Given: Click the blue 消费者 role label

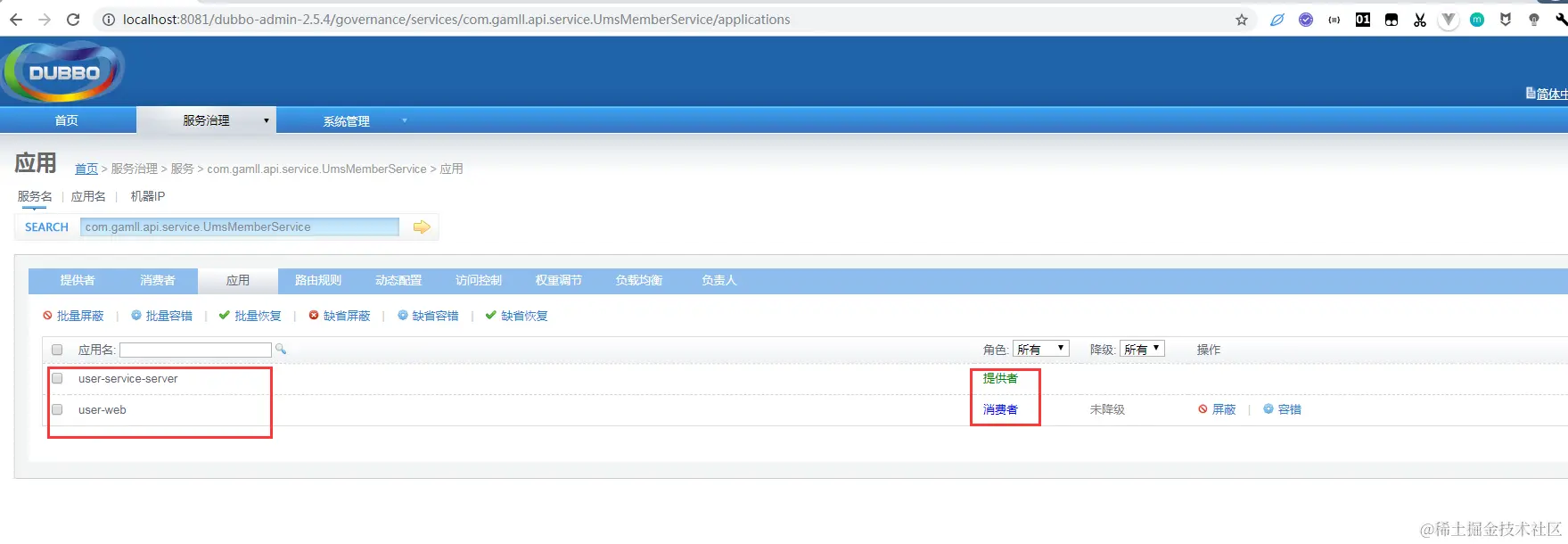Looking at the screenshot, I should (1000, 409).
